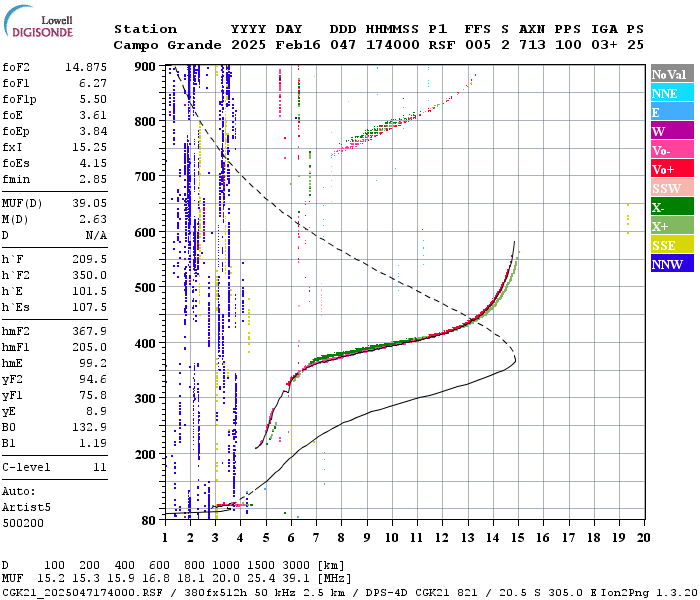Click the yF2 value 94.6
This screenshot has width=700, height=600.
tap(93, 379)
